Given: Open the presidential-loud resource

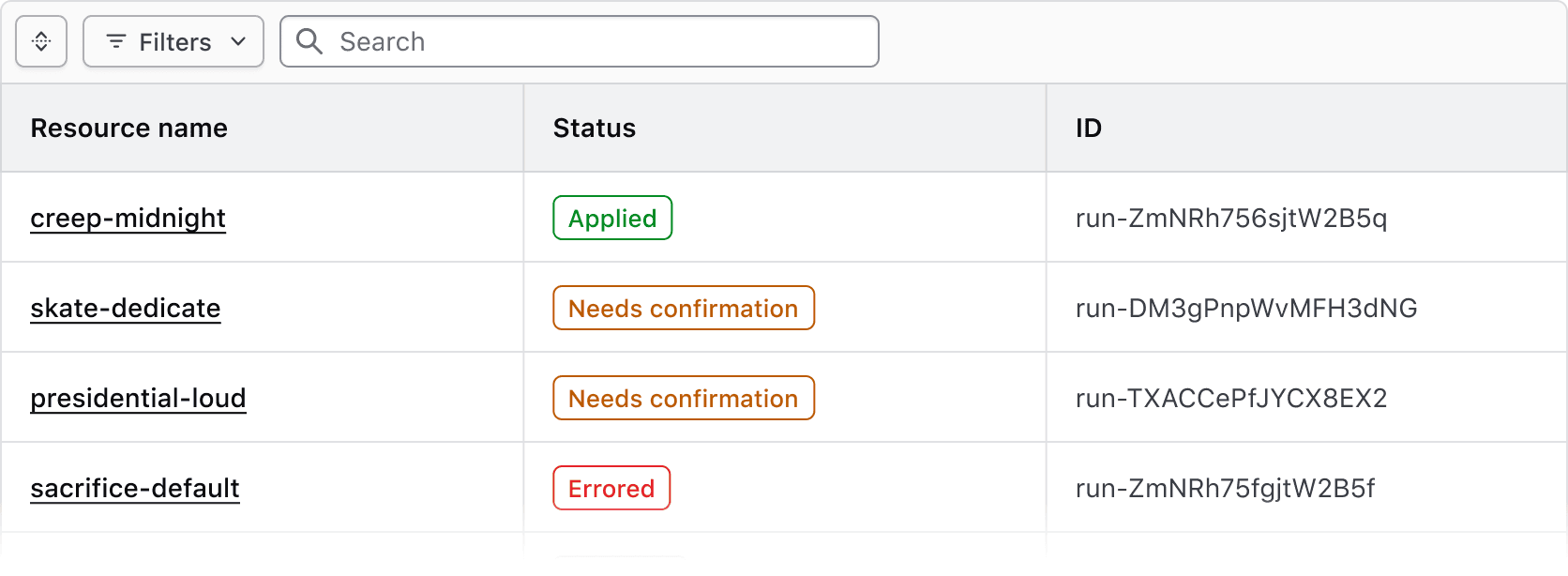Looking at the screenshot, I should (138, 398).
